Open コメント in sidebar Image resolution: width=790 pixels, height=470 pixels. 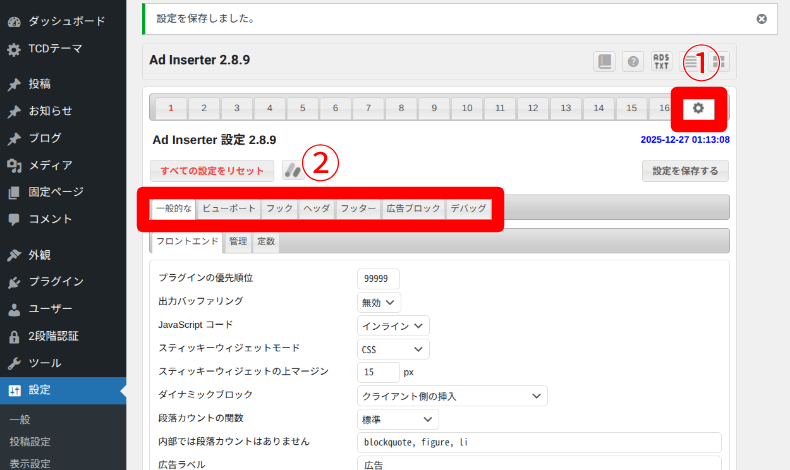tap(63, 219)
